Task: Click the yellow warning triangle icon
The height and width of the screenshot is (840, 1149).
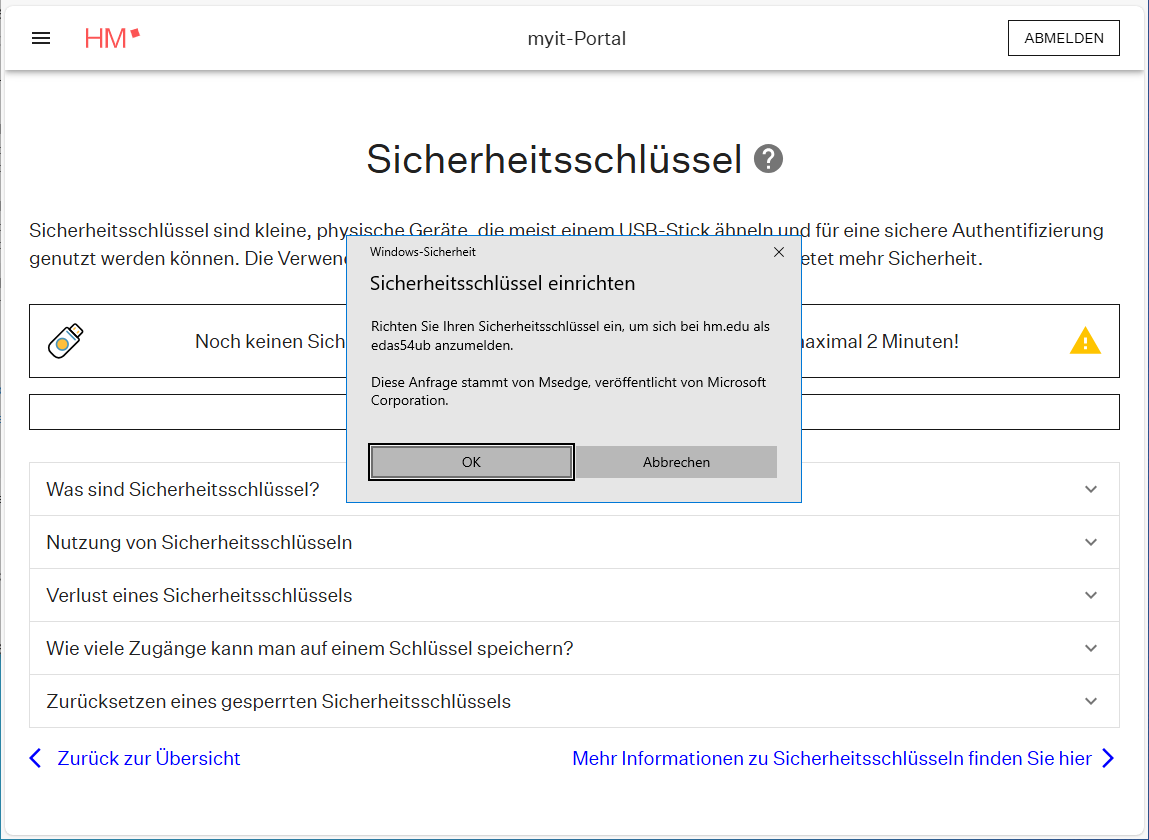Action: pyautogui.click(x=1085, y=342)
